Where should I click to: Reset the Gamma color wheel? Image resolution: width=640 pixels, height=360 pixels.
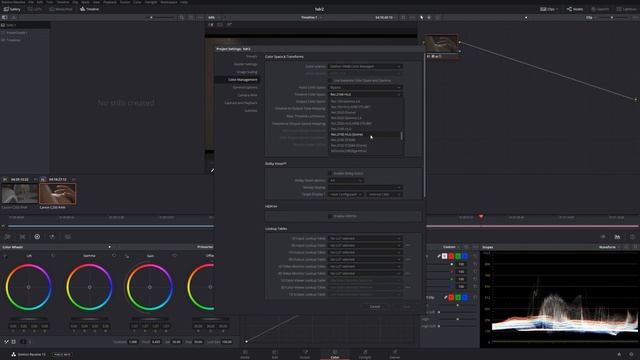(x=114, y=256)
